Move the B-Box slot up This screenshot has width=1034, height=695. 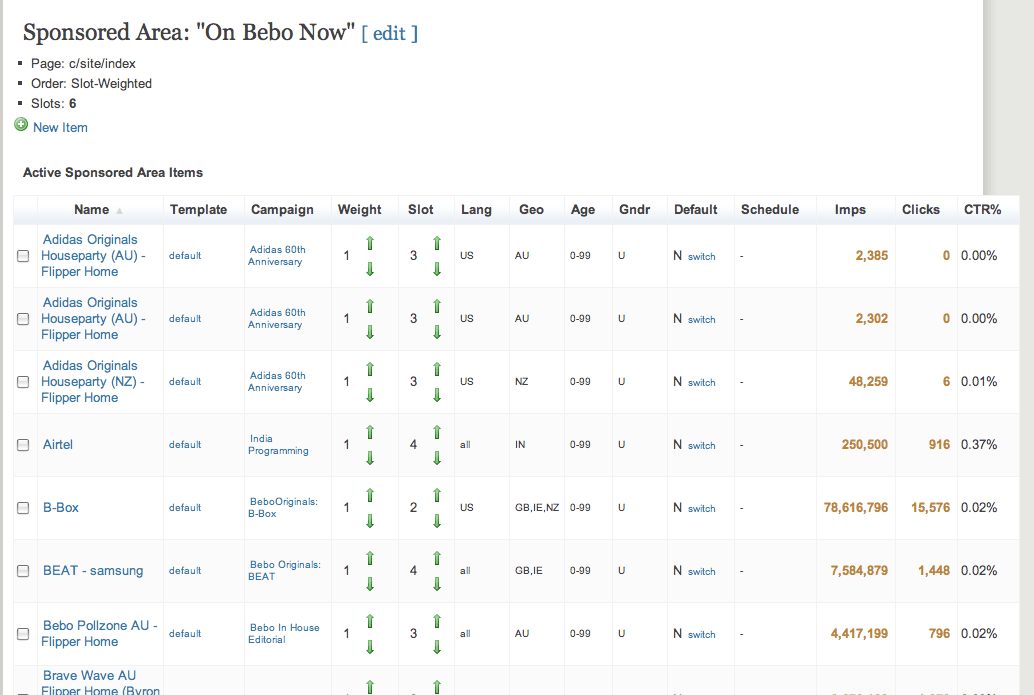[437, 495]
